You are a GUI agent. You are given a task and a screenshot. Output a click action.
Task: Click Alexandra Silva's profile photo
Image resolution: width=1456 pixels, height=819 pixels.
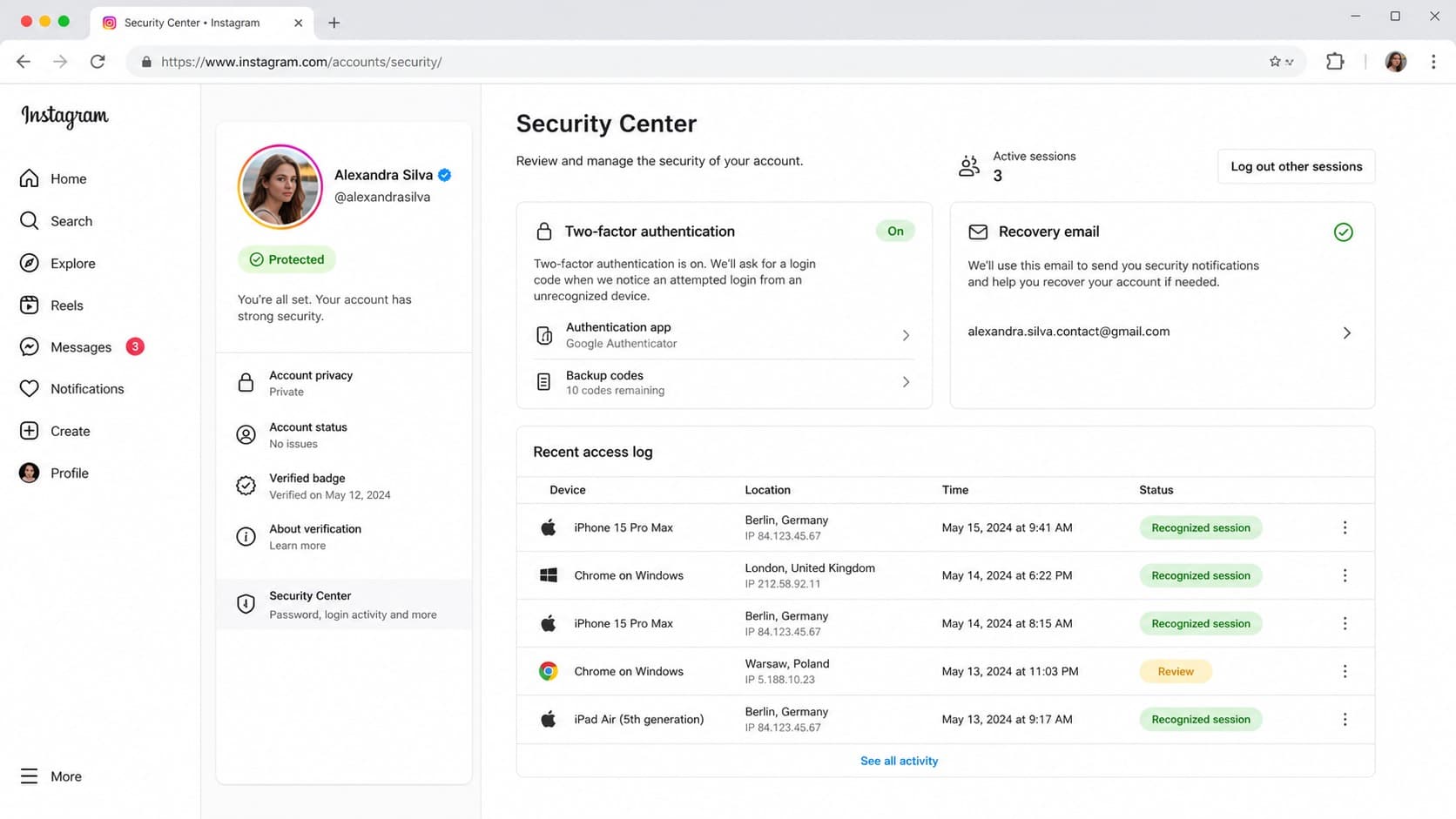tap(280, 187)
